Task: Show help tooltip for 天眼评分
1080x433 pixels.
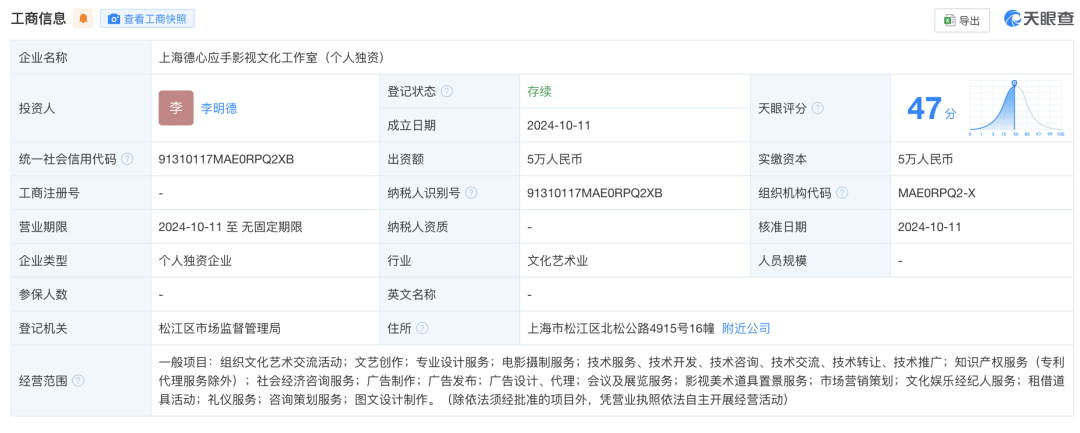Action: [x=817, y=108]
